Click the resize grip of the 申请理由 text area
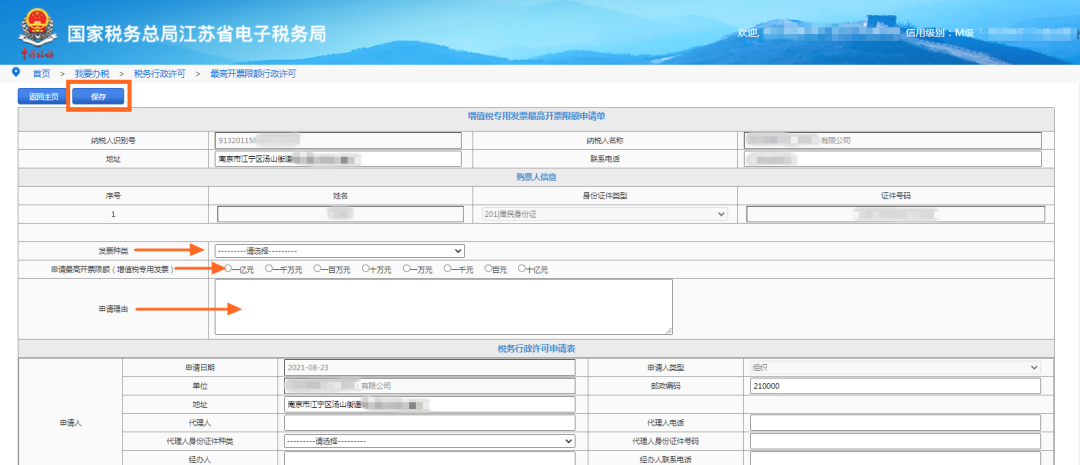The image size is (1080, 465). (669, 331)
